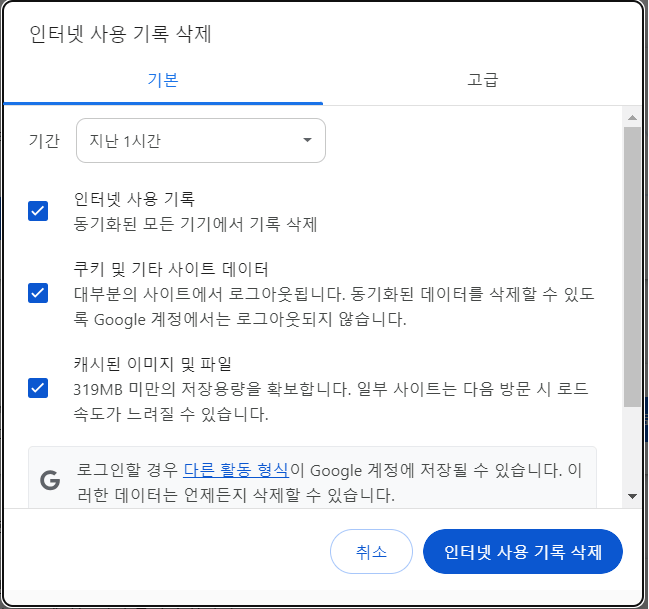Click the scrollbar up arrow
649x609 pixels.
[632, 118]
